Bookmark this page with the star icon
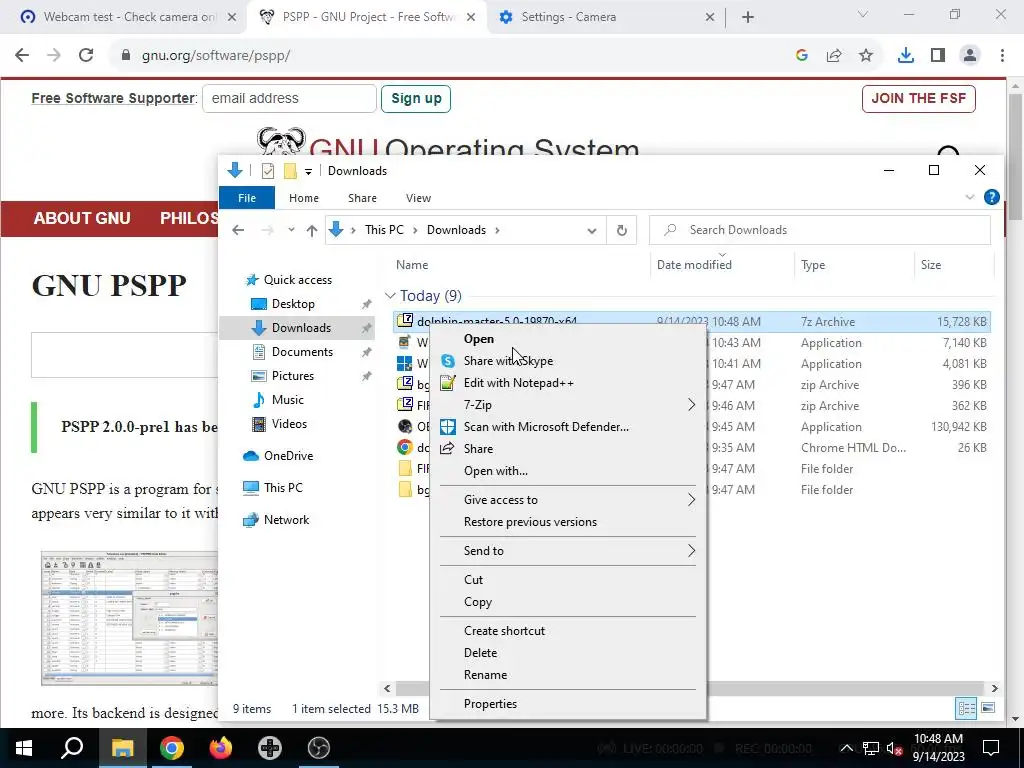The height and width of the screenshot is (768, 1024). [866, 56]
